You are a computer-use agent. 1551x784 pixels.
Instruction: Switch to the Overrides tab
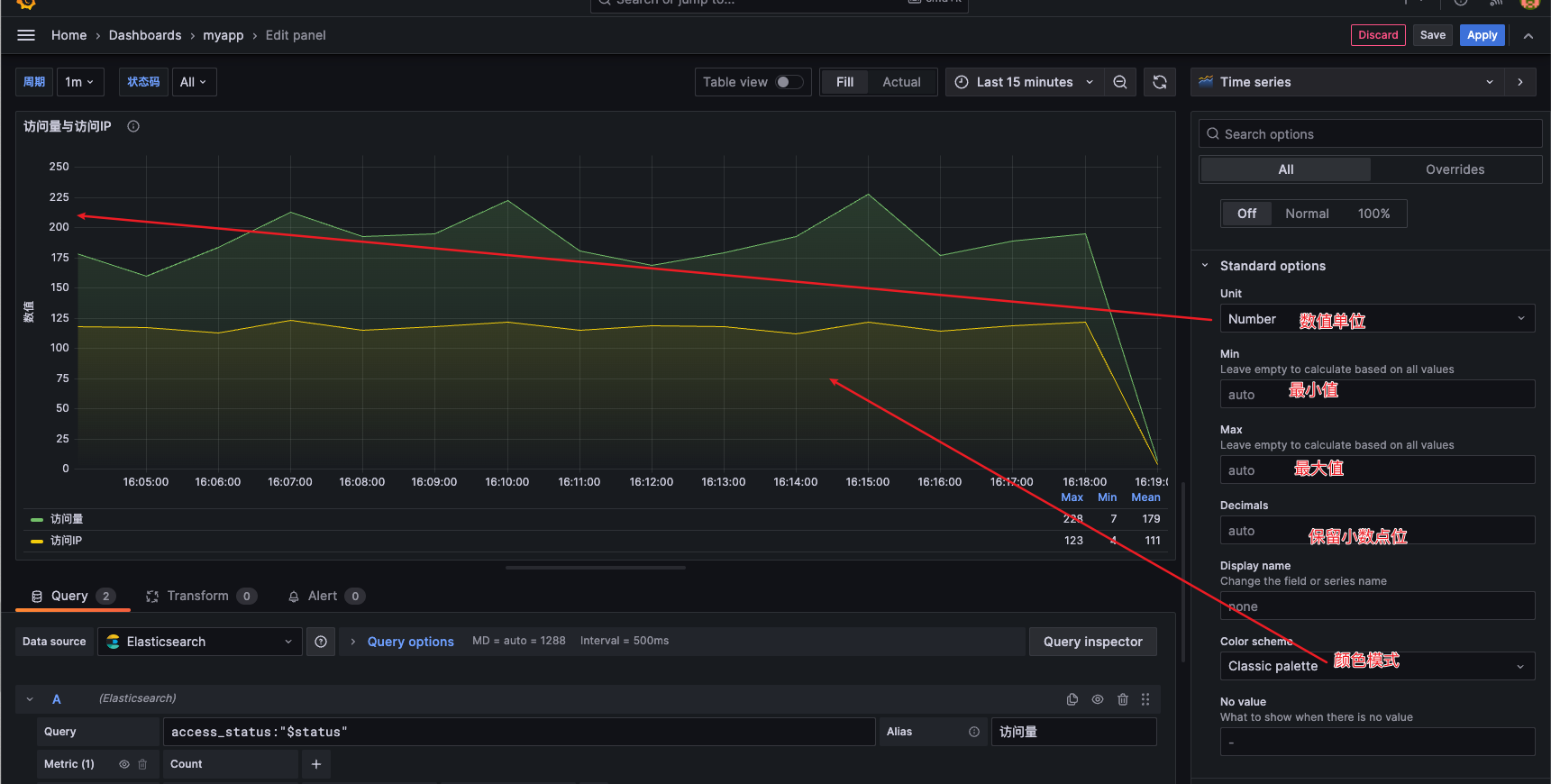[1455, 169]
